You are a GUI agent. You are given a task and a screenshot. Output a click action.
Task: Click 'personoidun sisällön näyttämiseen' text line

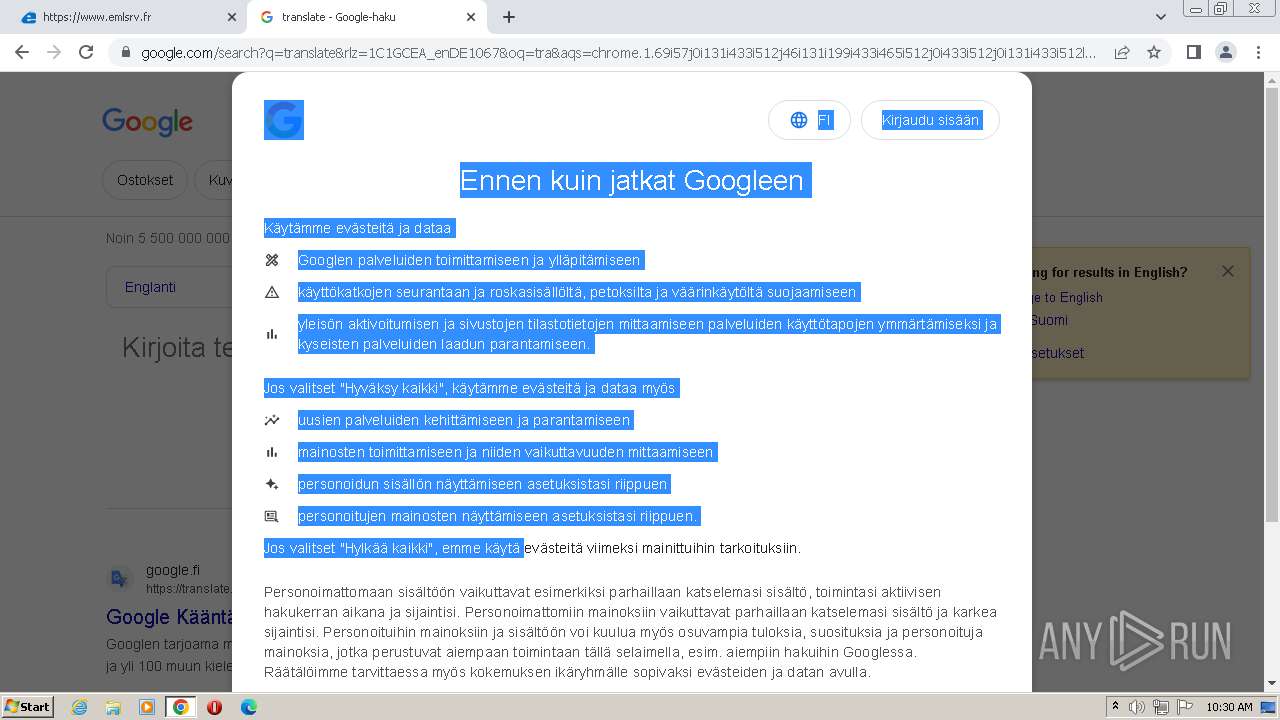click(482, 484)
